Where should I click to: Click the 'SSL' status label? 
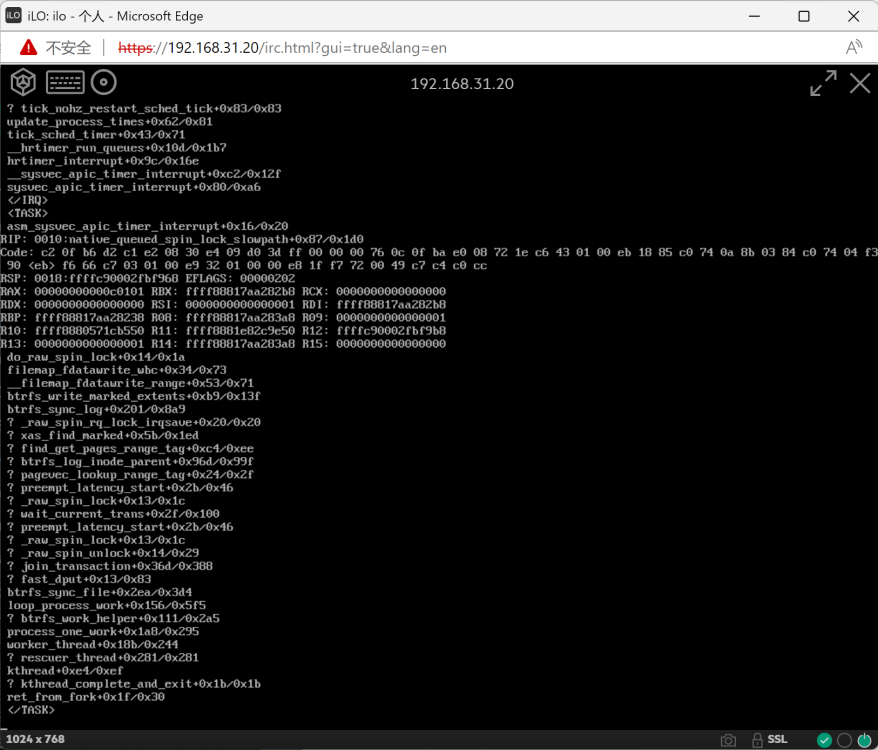[777, 739]
